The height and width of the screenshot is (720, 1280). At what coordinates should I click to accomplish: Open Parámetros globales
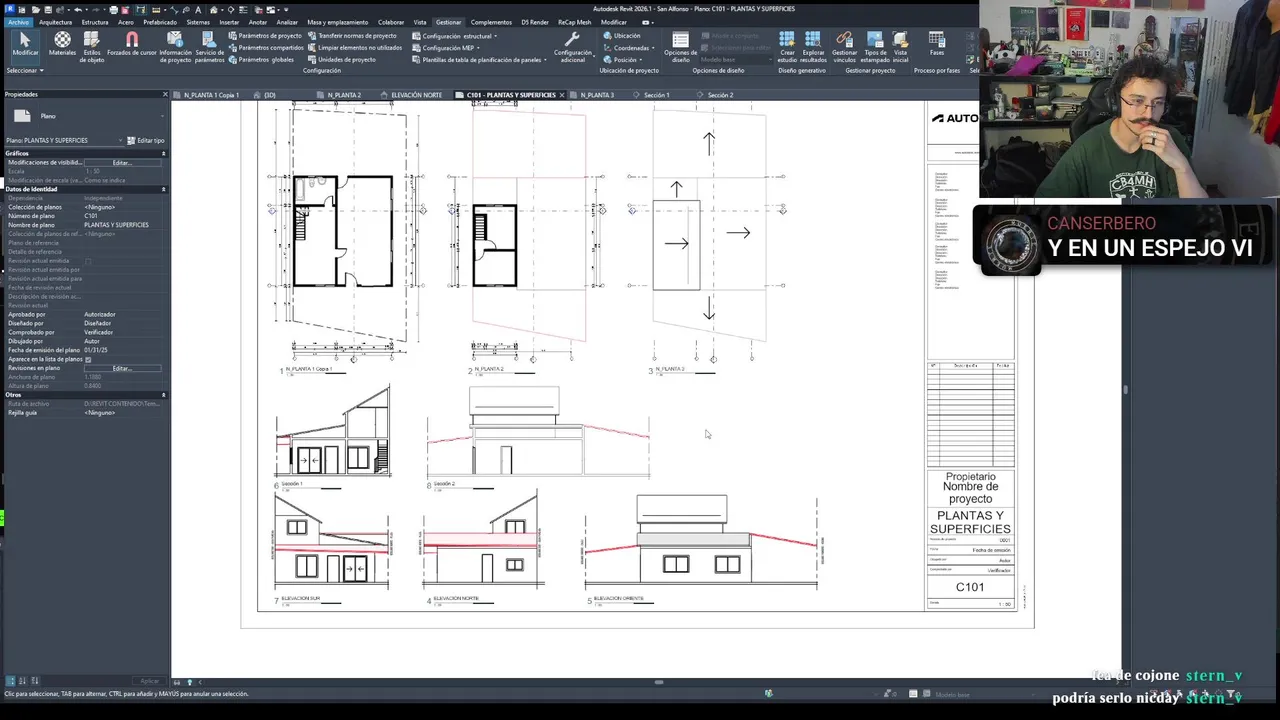click(262, 59)
